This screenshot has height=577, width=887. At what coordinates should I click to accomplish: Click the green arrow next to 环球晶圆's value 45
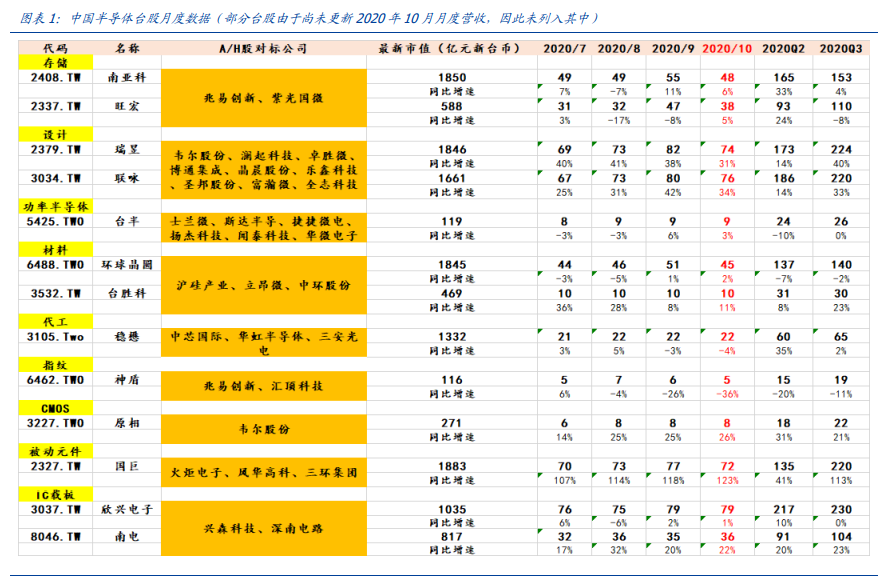point(701,273)
